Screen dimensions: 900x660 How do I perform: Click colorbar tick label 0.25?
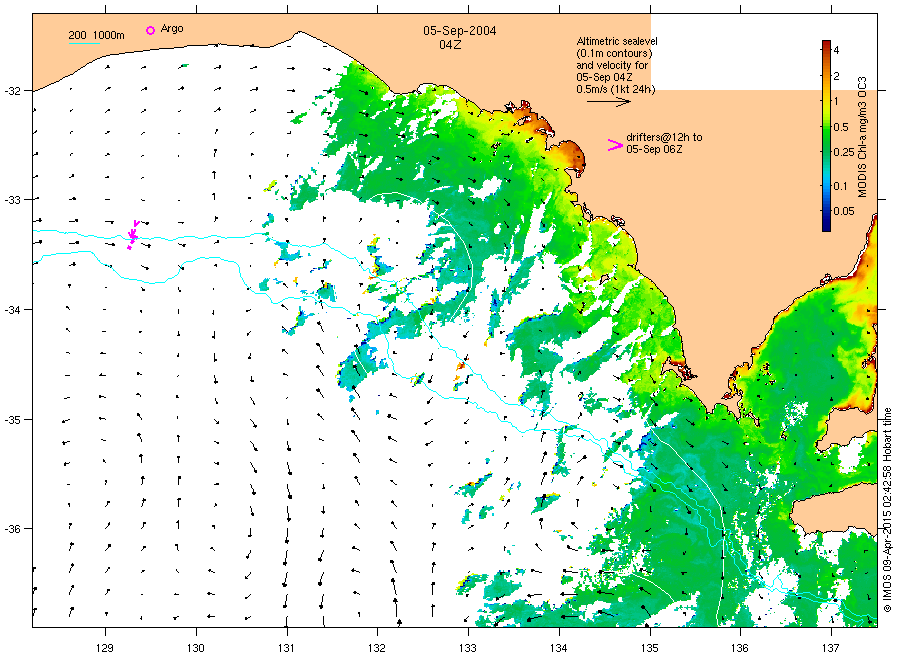844,152
